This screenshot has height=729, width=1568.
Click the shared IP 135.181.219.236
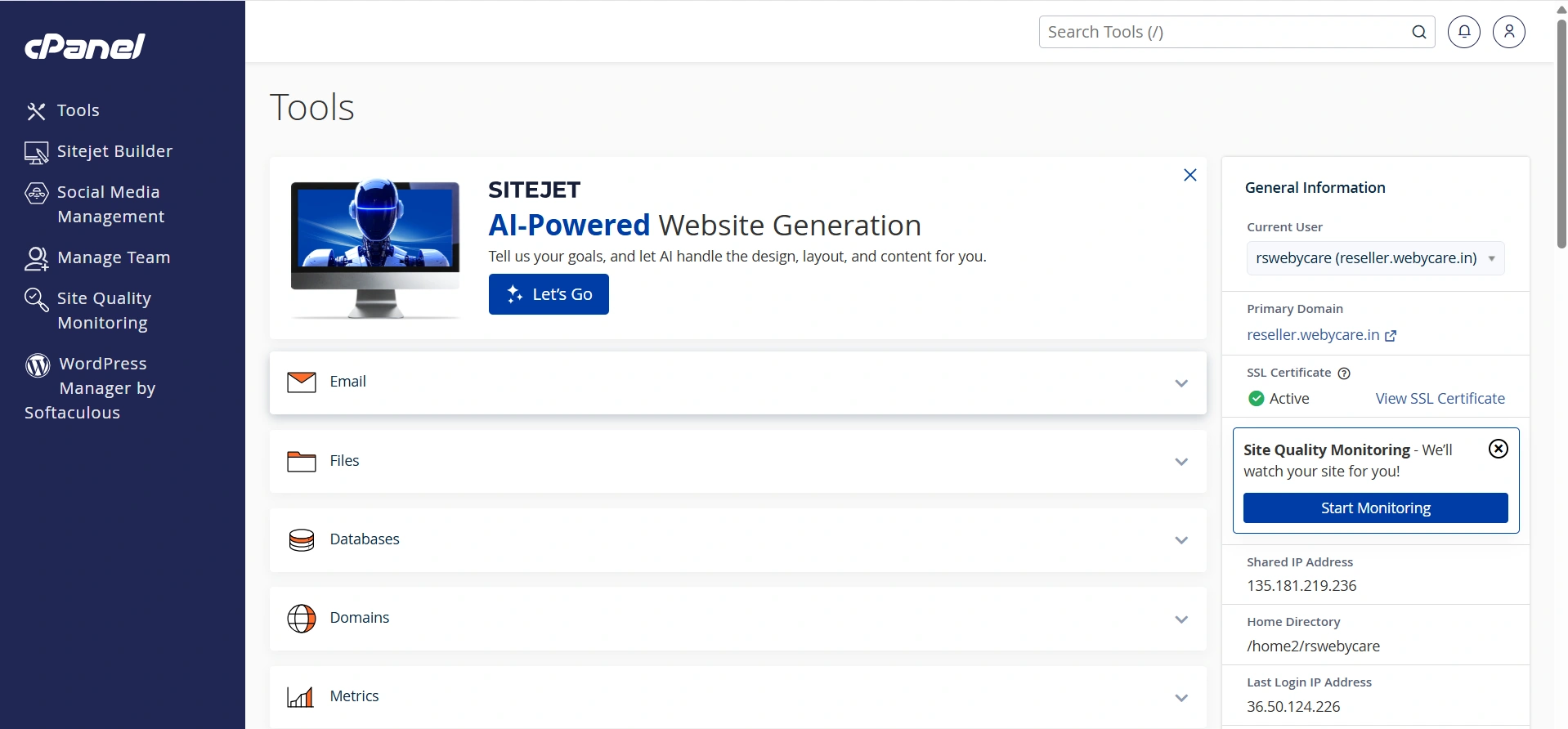point(1301,586)
